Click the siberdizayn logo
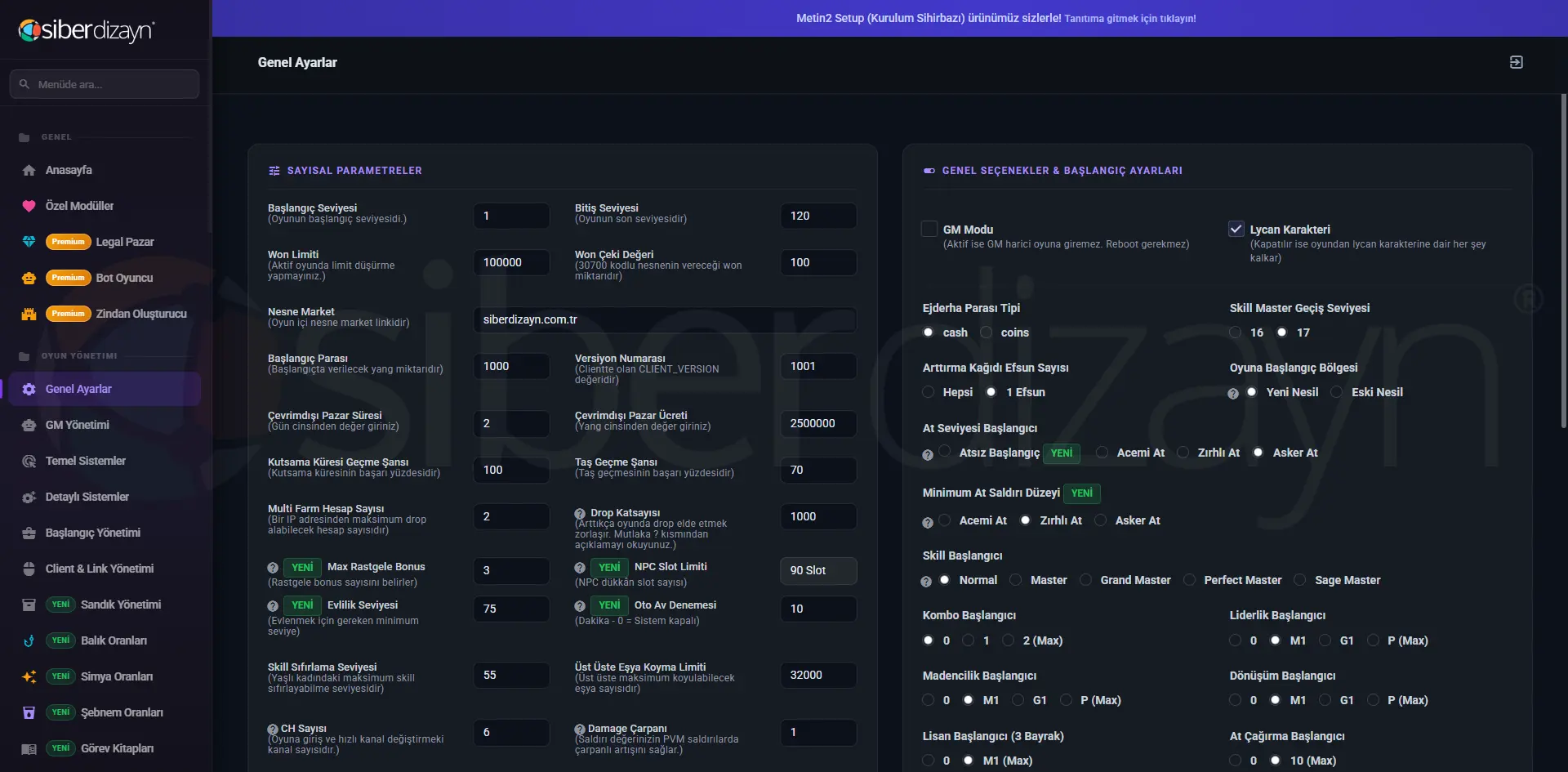The image size is (1568, 772). (87, 30)
